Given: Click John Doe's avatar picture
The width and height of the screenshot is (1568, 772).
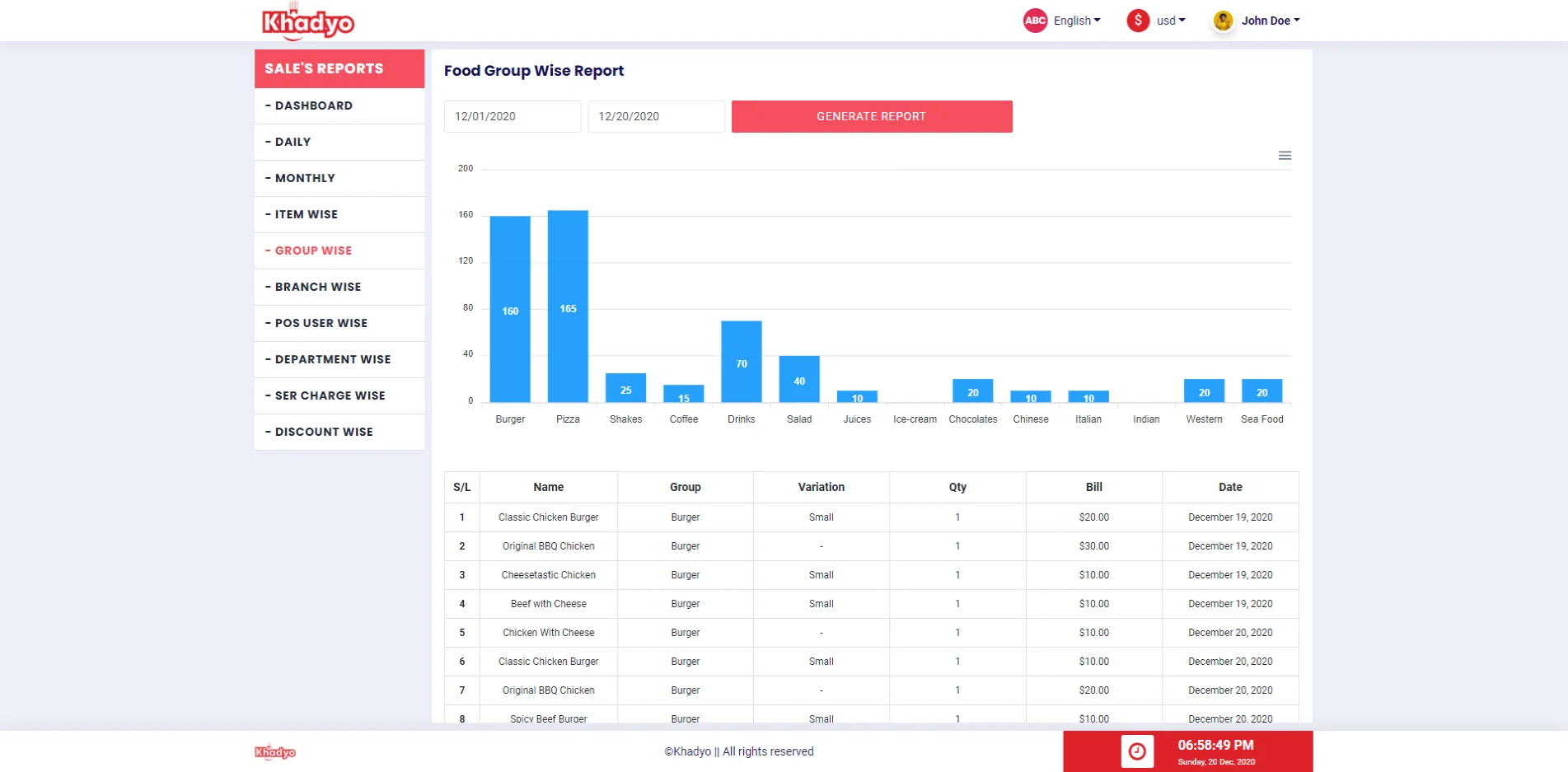Looking at the screenshot, I should tap(1224, 21).
